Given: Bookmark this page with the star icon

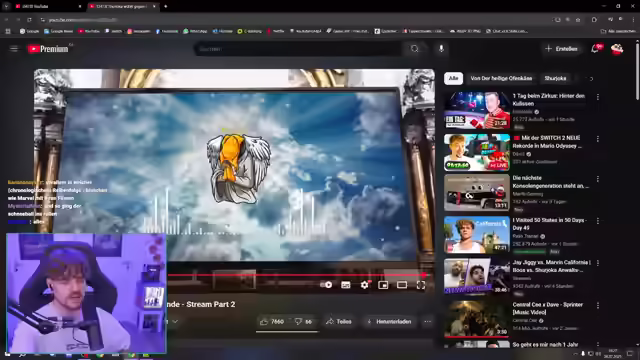Looking at the screenshot, I should point(578,20).
